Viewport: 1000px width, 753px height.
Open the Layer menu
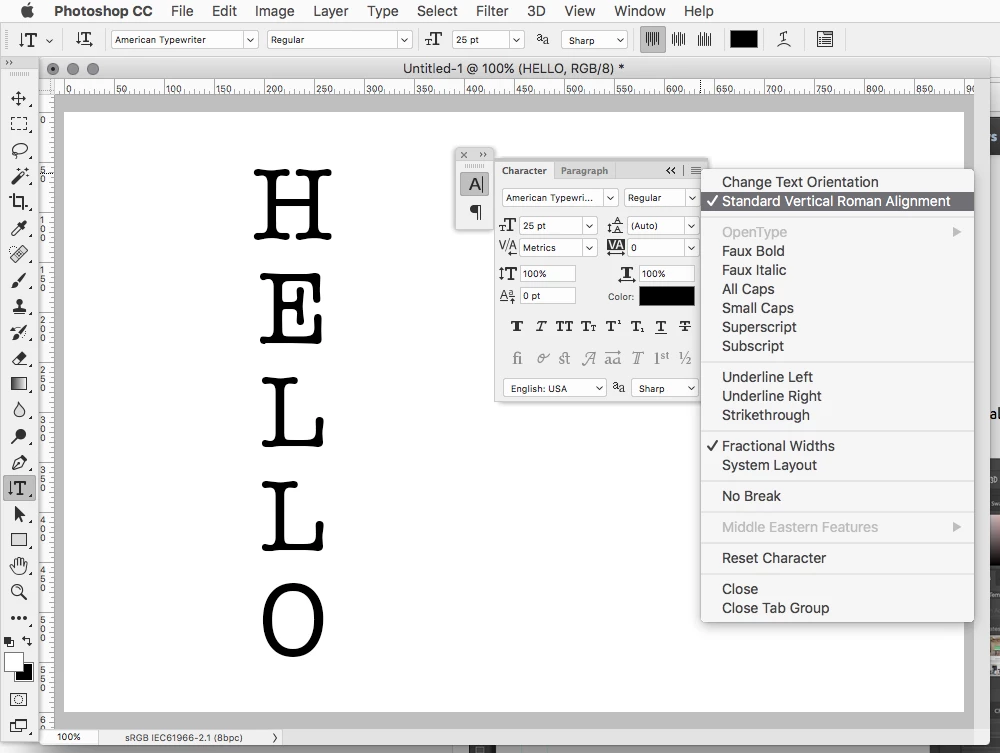pos(330,11)
